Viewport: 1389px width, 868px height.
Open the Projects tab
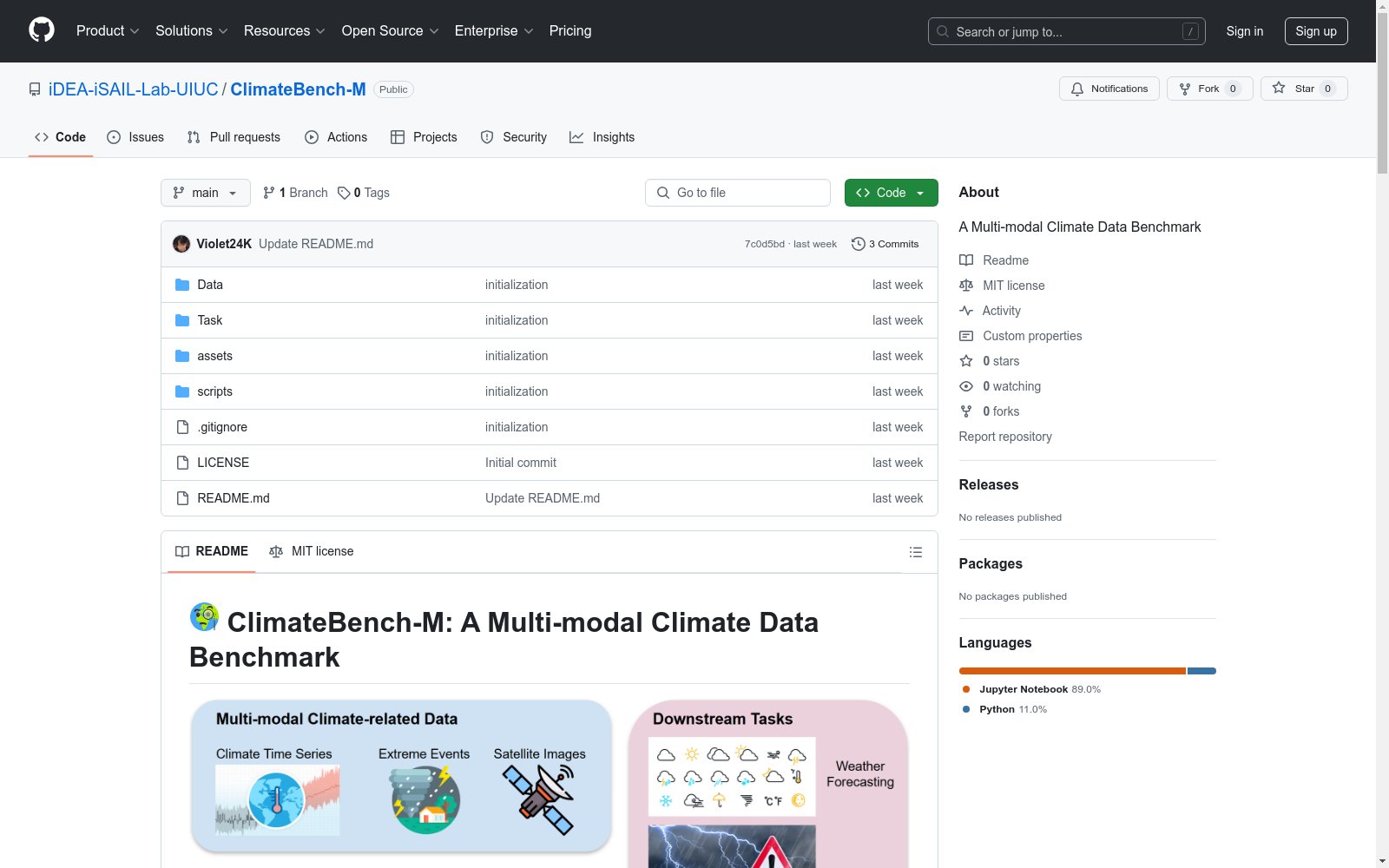click(424, 137)
